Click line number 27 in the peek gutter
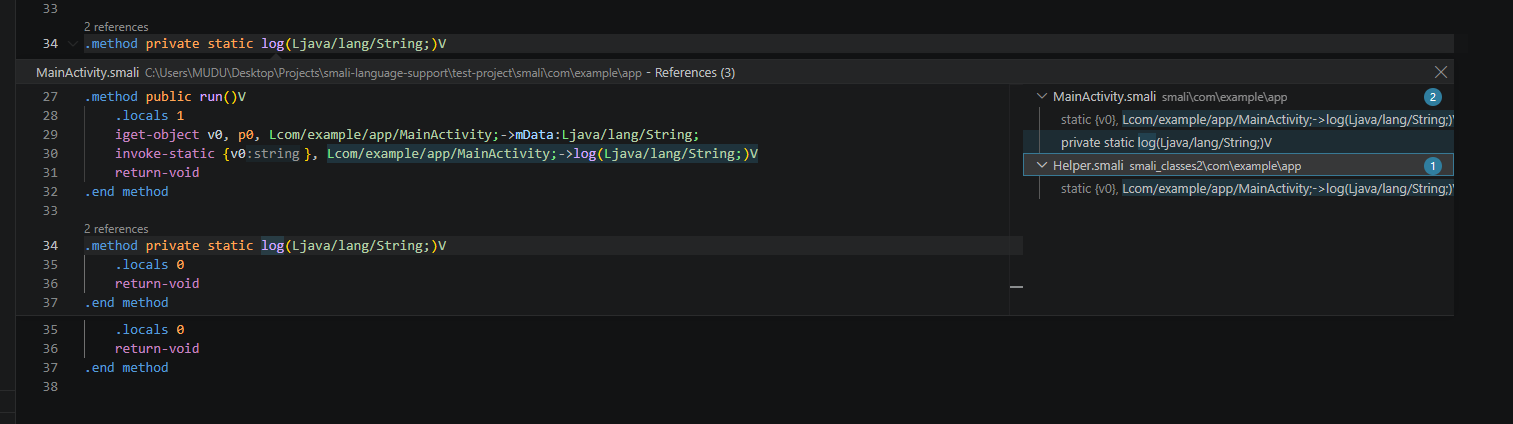 (x=52, y=97)
